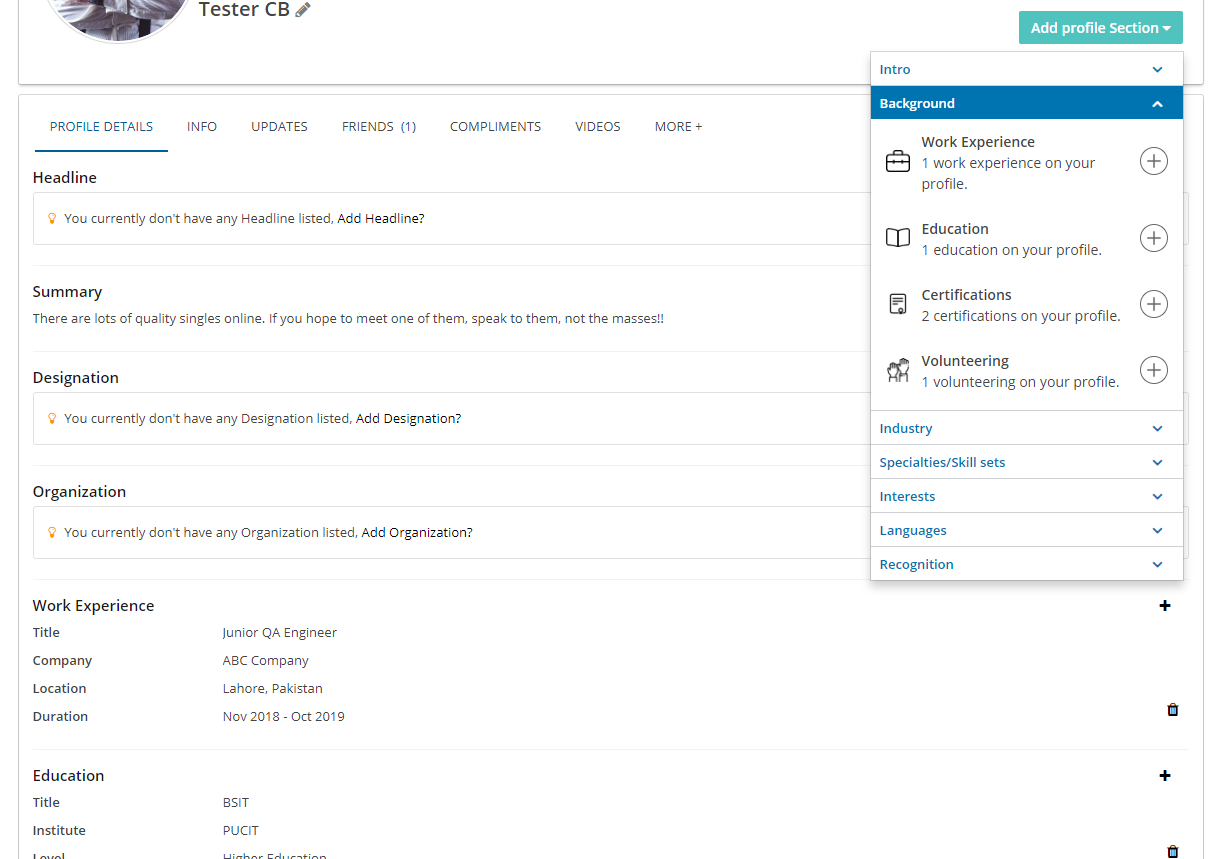The width and height of the screenshot is (1220, 859).
Task: Click the pencil edit icon beside Tester CB
Action: coord(303,10)
